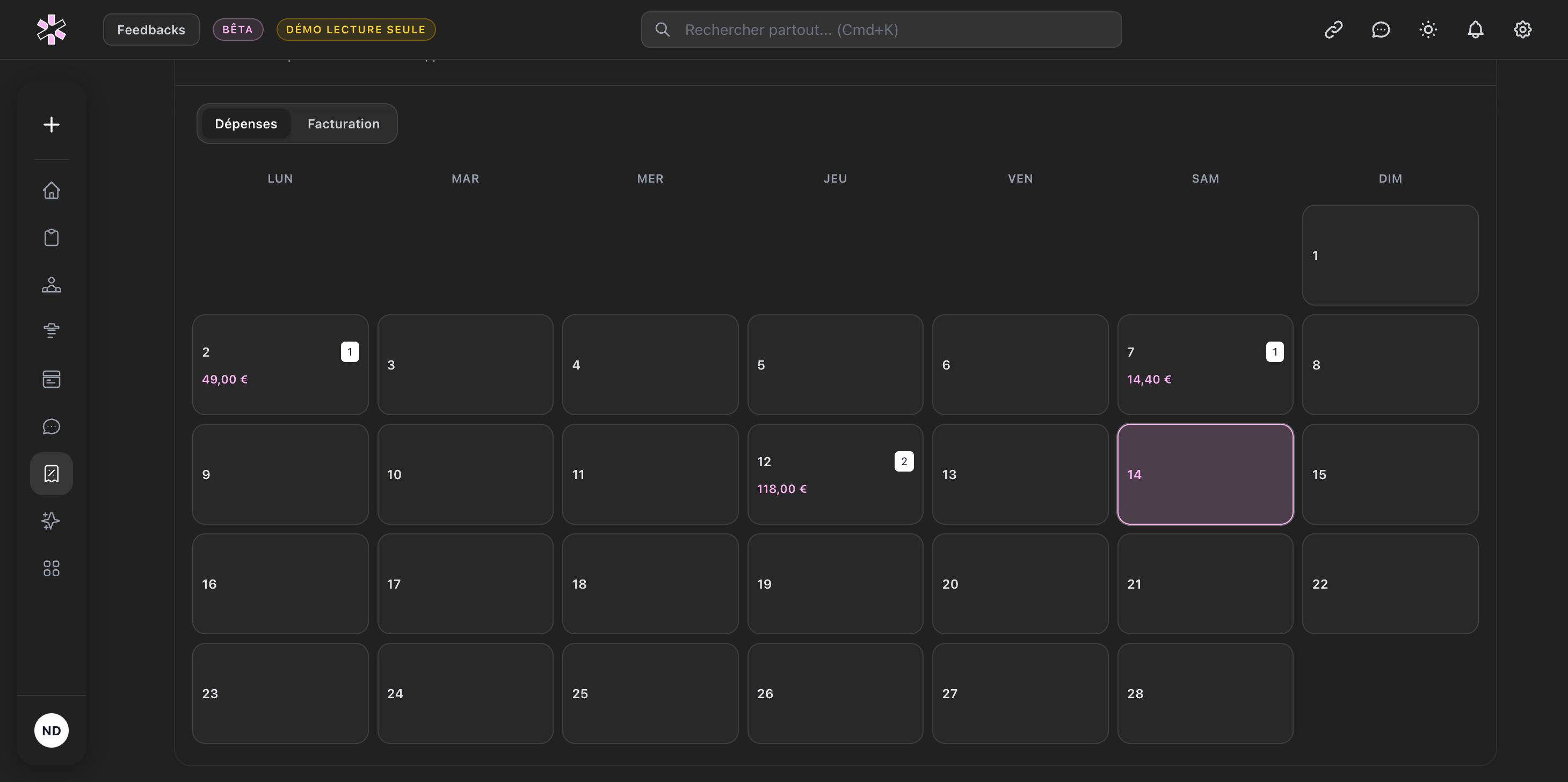Viewport: 1568px width, 782px height.
Task: Open the Home sidebar icon
Action: (x=51, y=191)
